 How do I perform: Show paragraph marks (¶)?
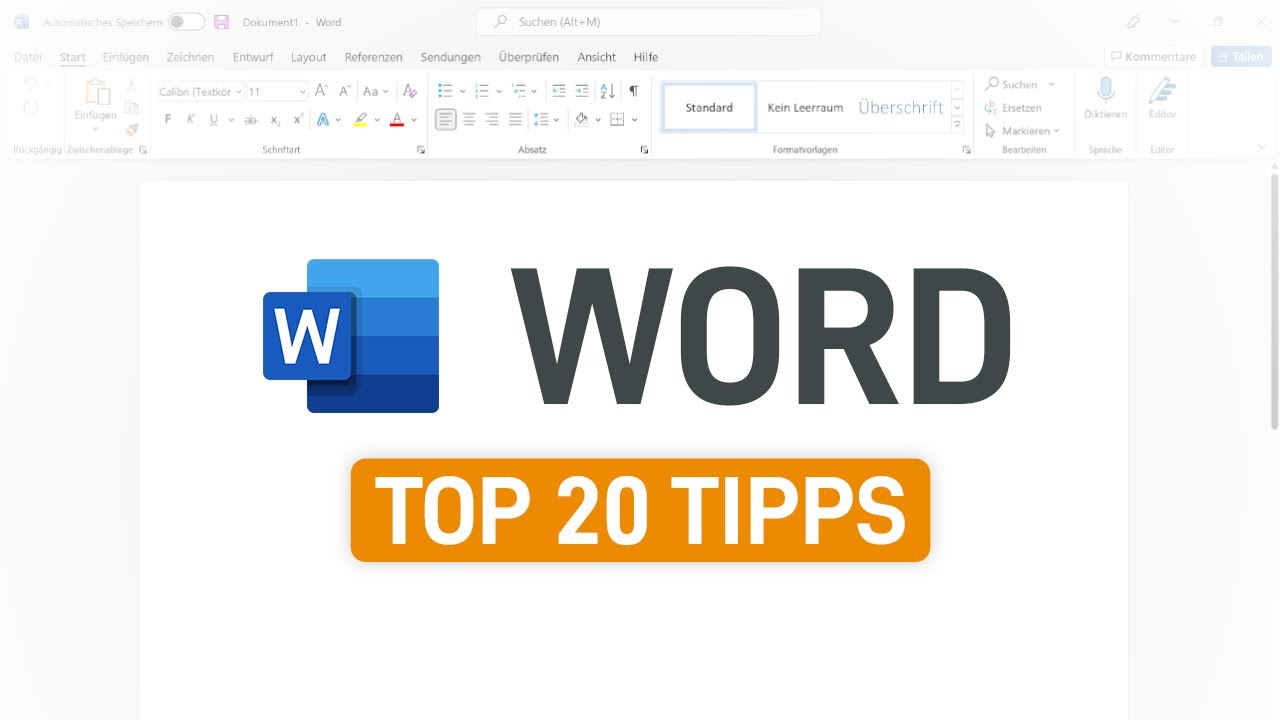pyautogui.click(x=633, y=91)
